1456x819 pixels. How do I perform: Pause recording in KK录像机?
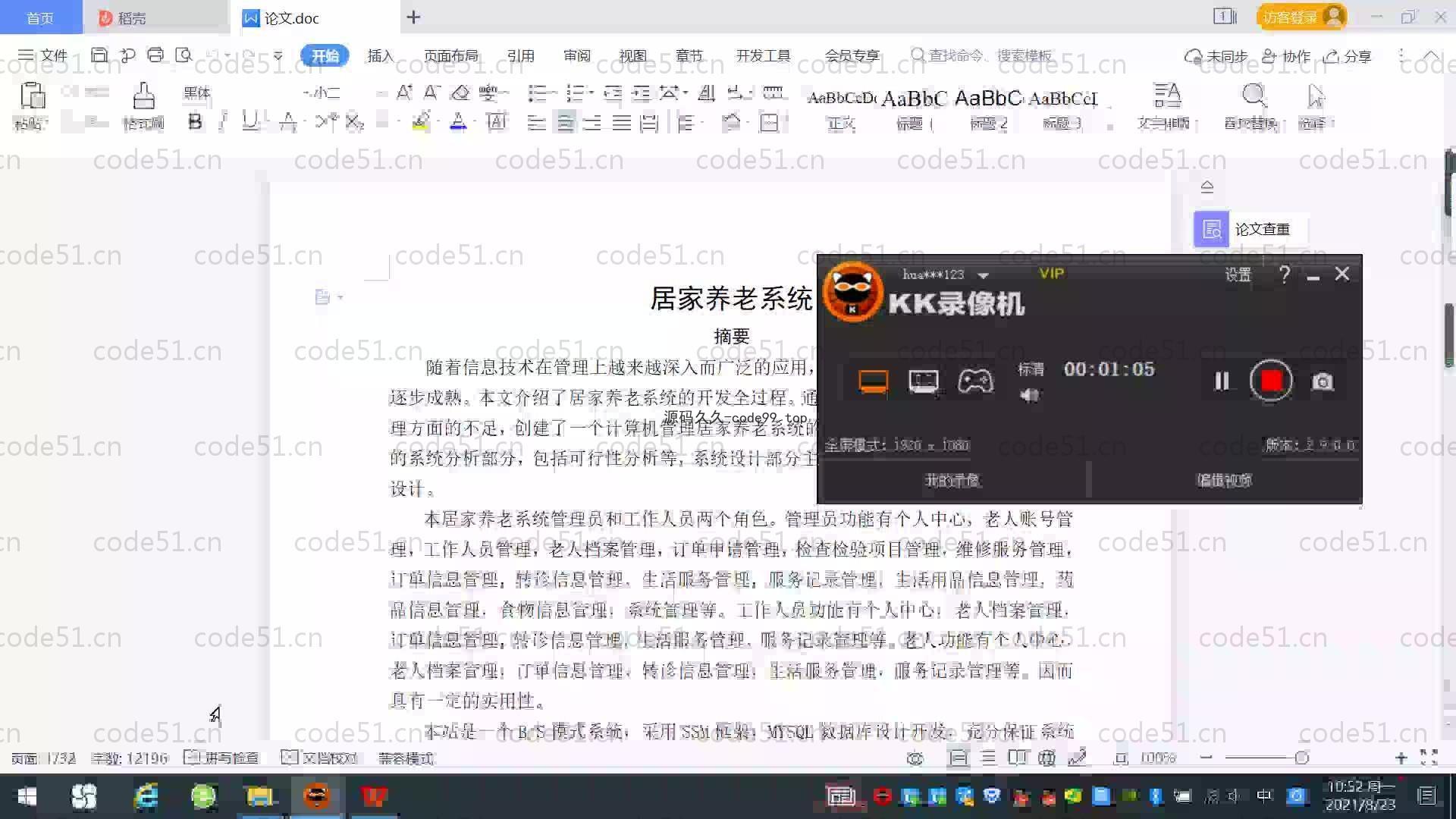(x=1222, y=381)
